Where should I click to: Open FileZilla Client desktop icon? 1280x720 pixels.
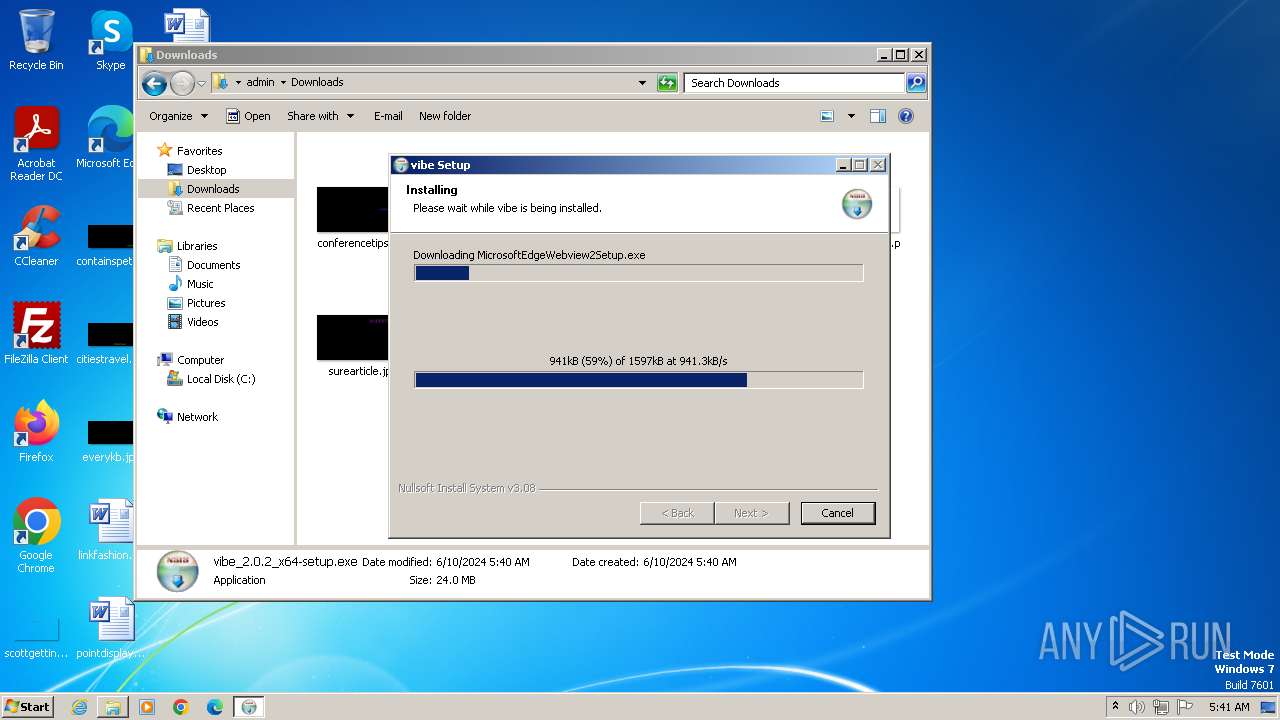(x=36, y=334)
